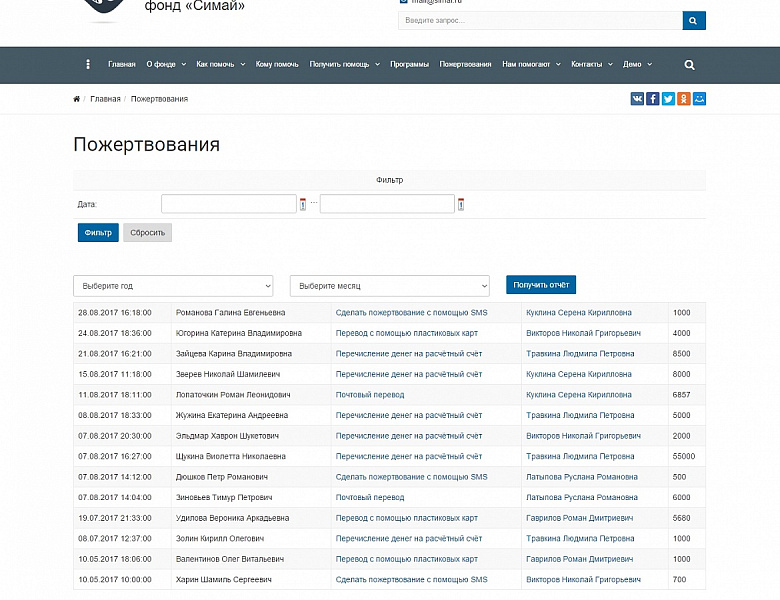Expand the 'О фонде' menu
The width and height of the screenshot is (780, 600).
point(165,65)
